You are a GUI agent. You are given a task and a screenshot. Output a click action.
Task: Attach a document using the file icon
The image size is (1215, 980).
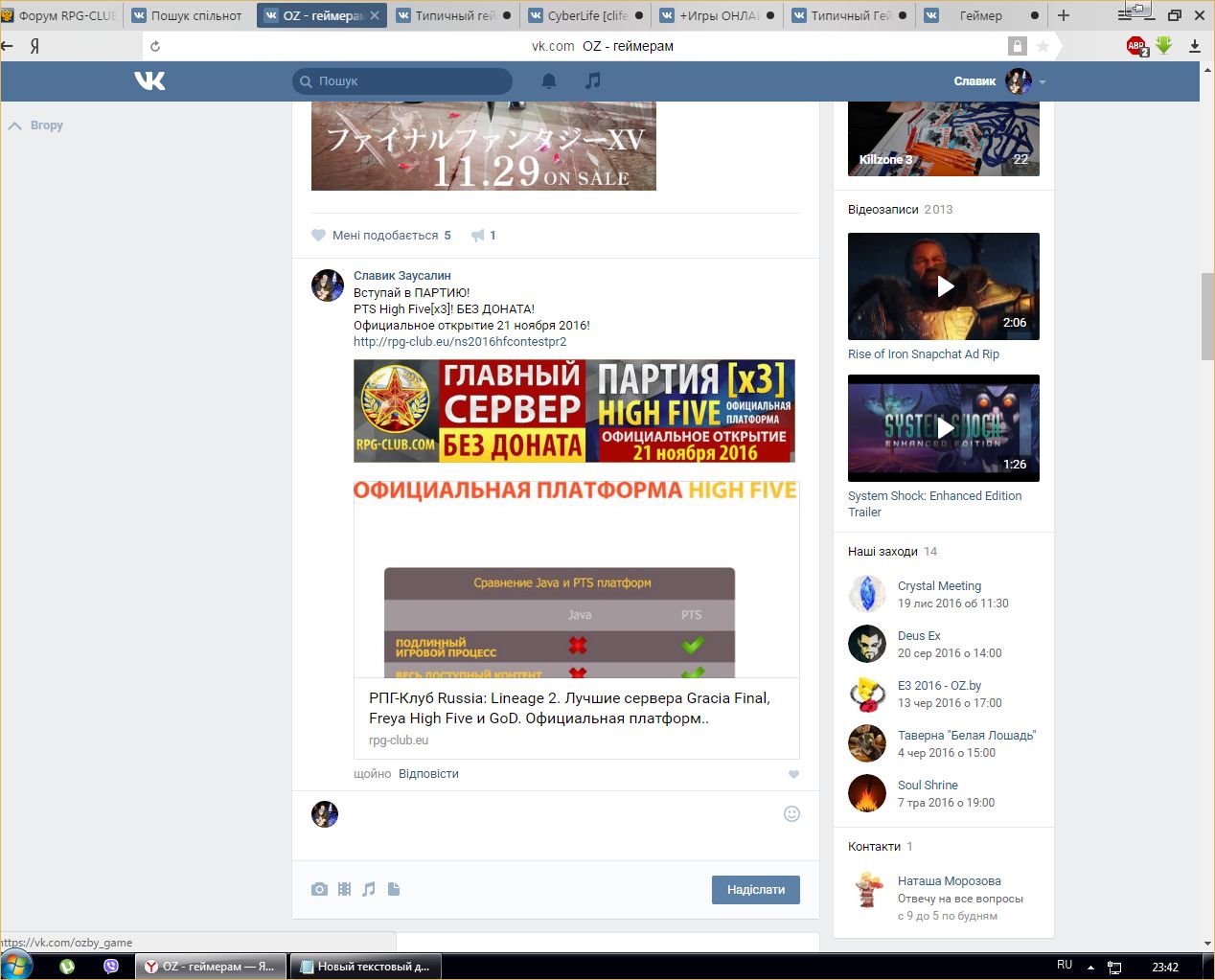[x=394, y=889]
